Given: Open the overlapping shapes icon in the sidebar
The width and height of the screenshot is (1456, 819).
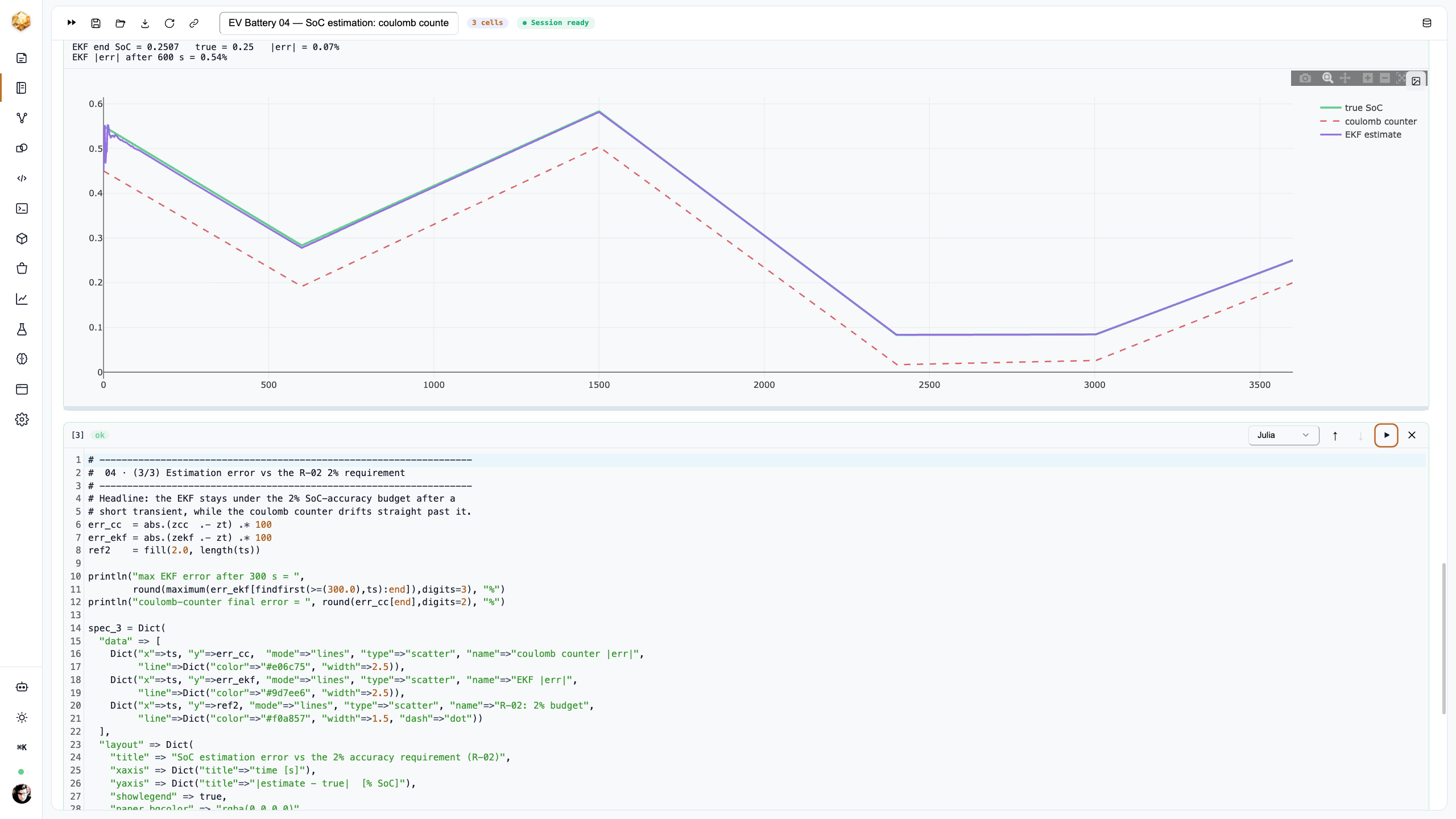Looking at the screenshot, I should click(x=22, y=148).
